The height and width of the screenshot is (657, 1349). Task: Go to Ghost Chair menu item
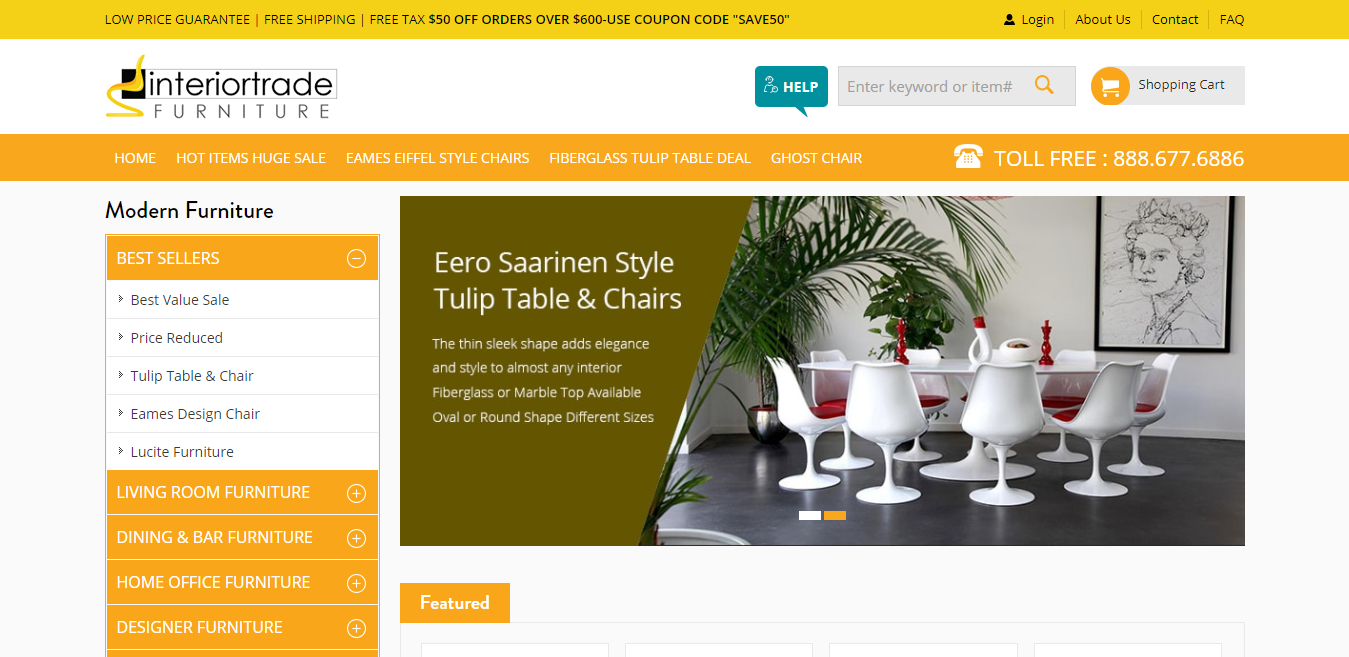click(816, 158)
